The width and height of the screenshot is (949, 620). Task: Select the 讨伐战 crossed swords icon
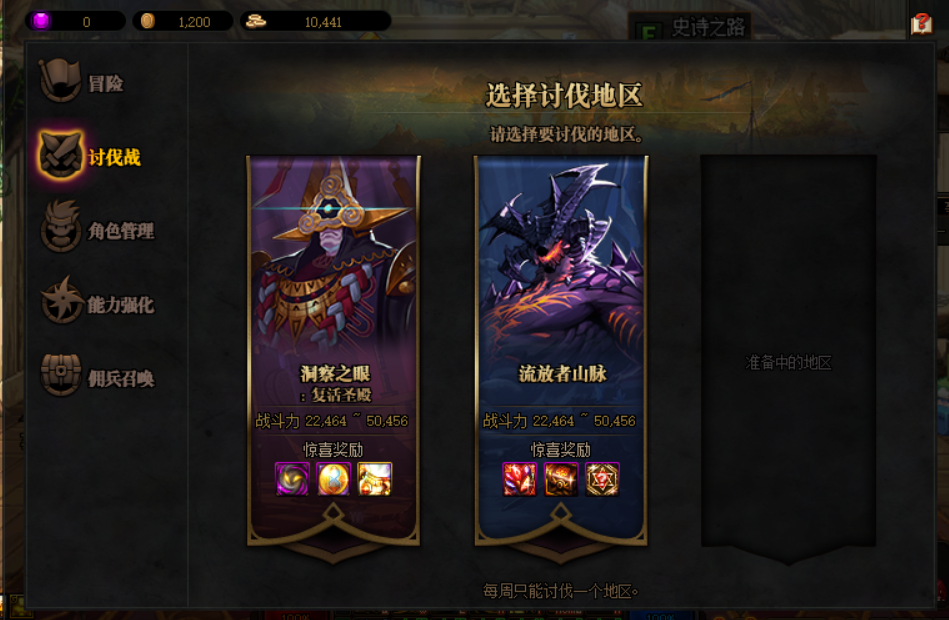[x=60, y=155]
